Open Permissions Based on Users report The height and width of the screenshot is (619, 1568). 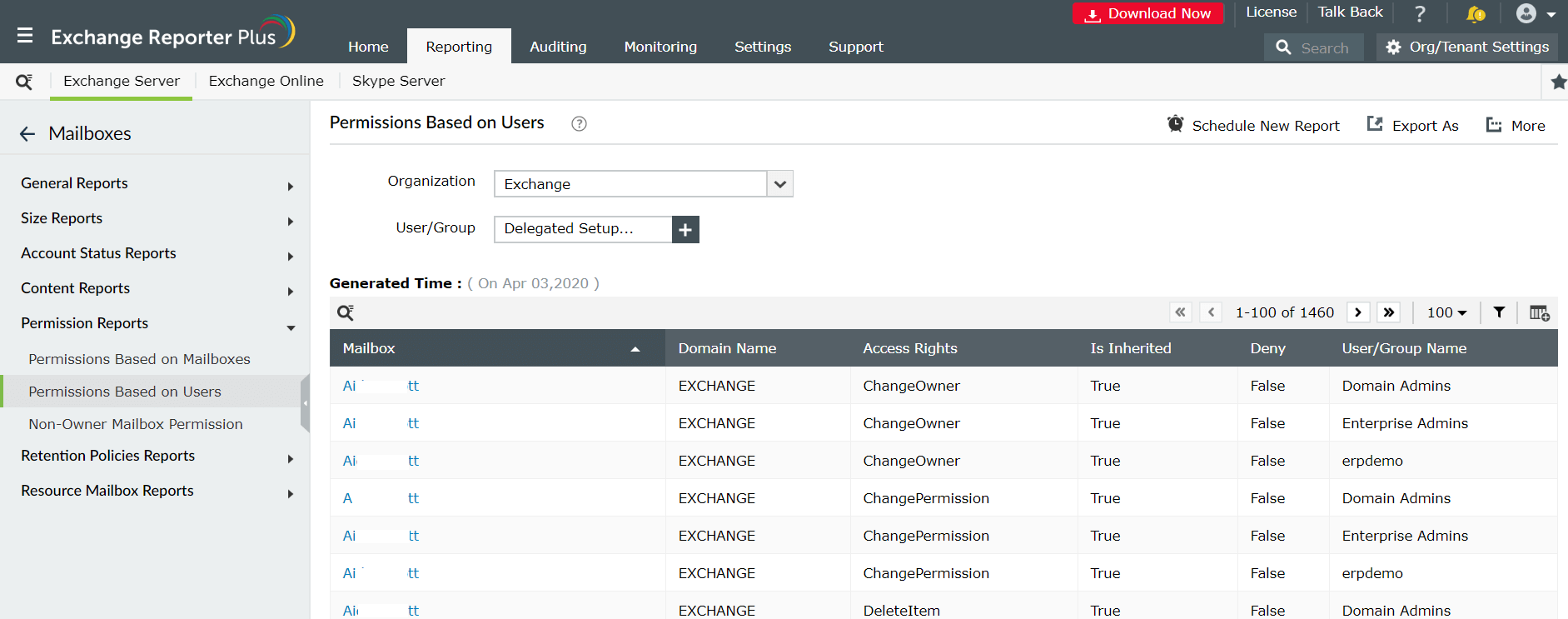tap(125, 392)
